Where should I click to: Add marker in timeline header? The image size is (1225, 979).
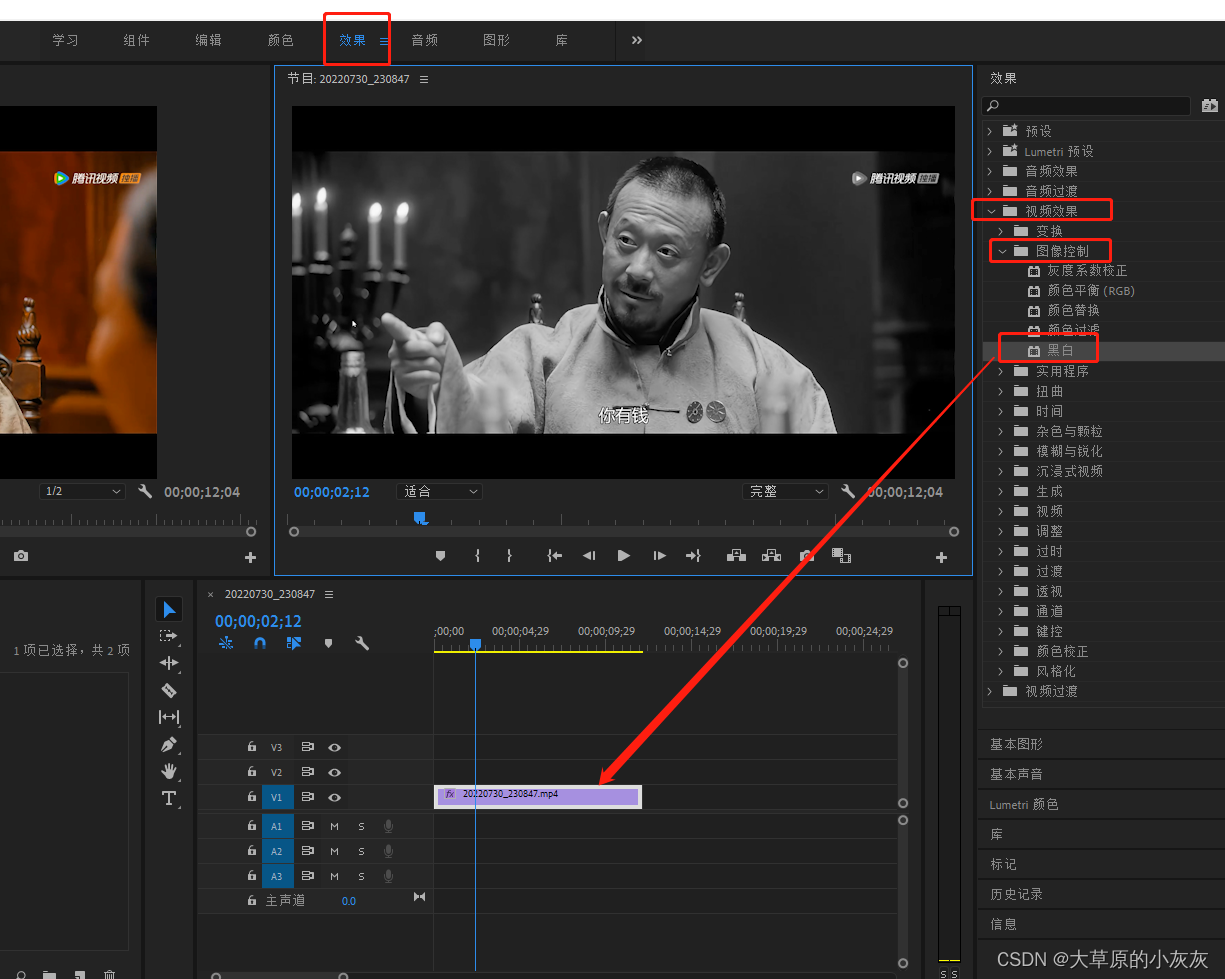328,644
